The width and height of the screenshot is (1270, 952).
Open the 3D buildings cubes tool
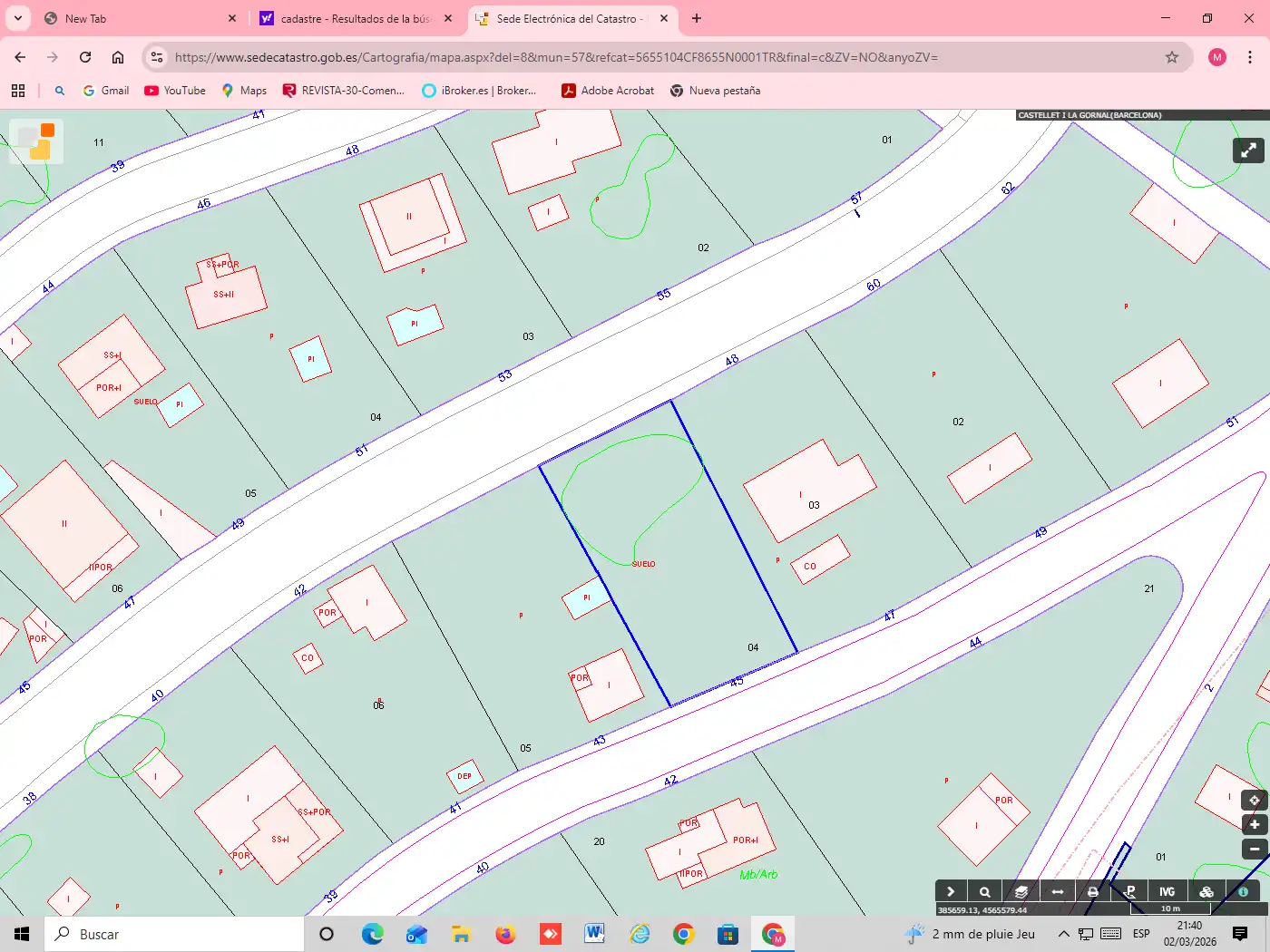tap(1206, 892)
